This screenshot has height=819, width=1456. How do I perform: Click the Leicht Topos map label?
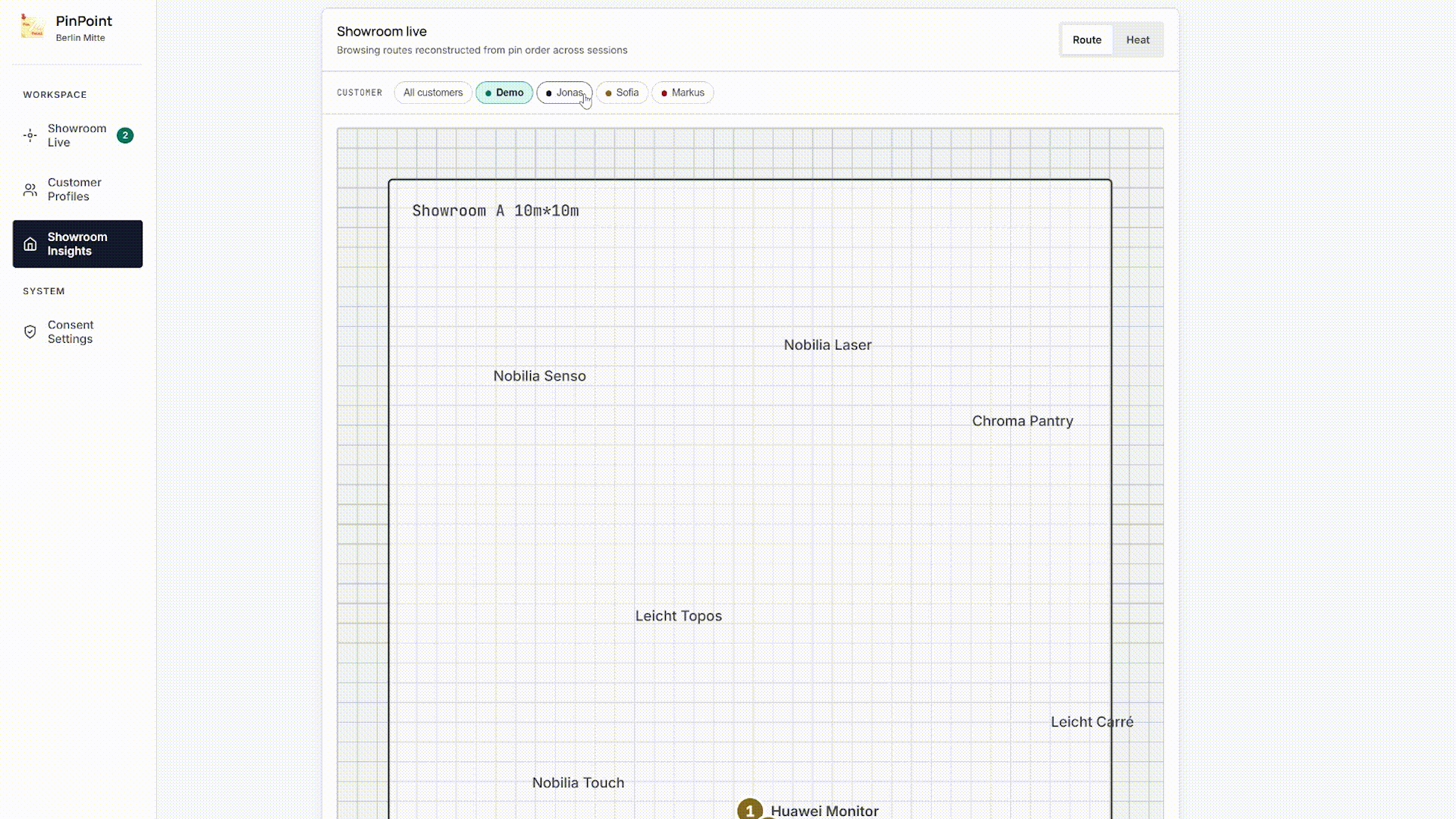[x=679, y=617]
